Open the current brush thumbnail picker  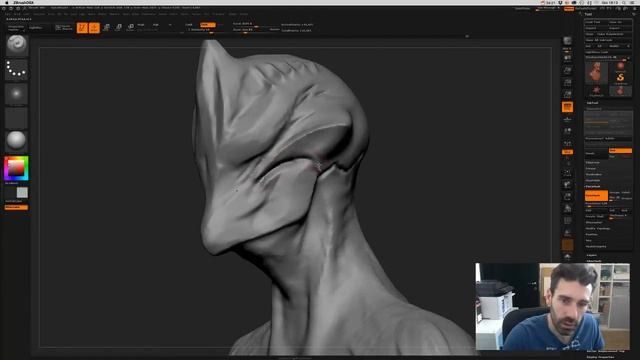click(x=16, y=45)
